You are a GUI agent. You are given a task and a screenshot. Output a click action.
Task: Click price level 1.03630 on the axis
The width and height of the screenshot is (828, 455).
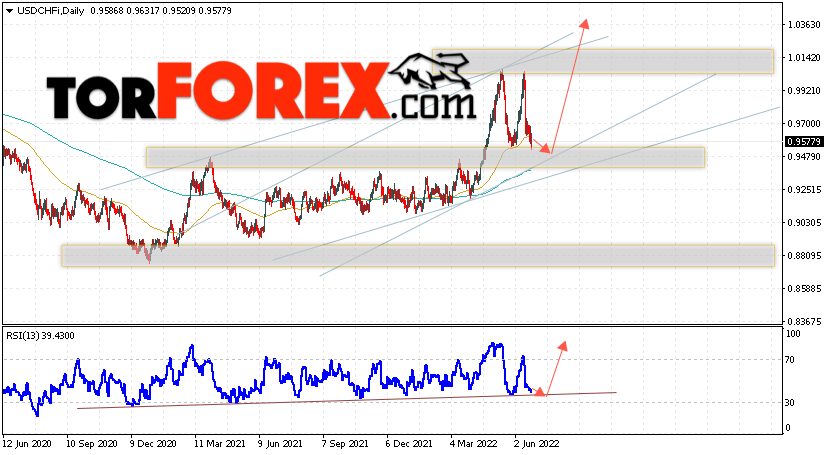click(804, 25)
